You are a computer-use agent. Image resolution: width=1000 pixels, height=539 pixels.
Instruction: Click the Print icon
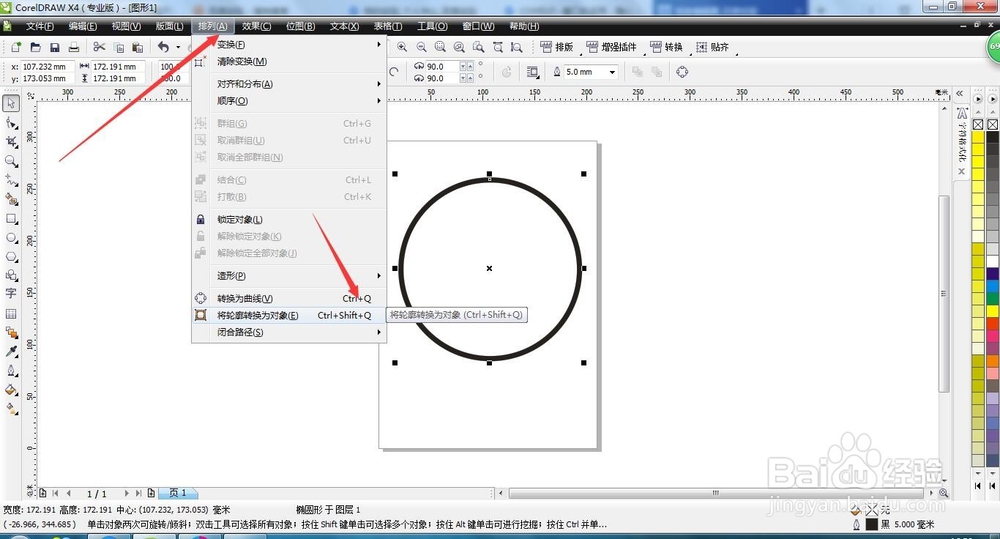click(74, 47)
